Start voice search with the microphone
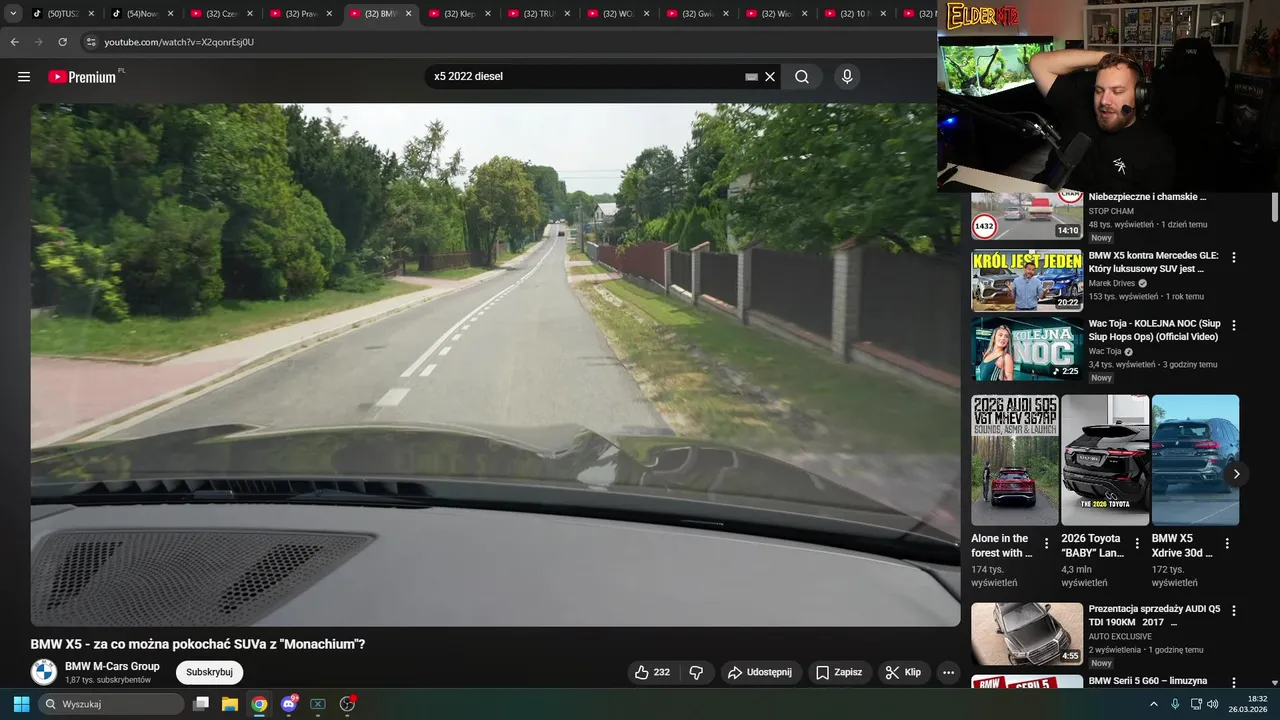This screenshot has width=1280, height=720. (847, 77)
